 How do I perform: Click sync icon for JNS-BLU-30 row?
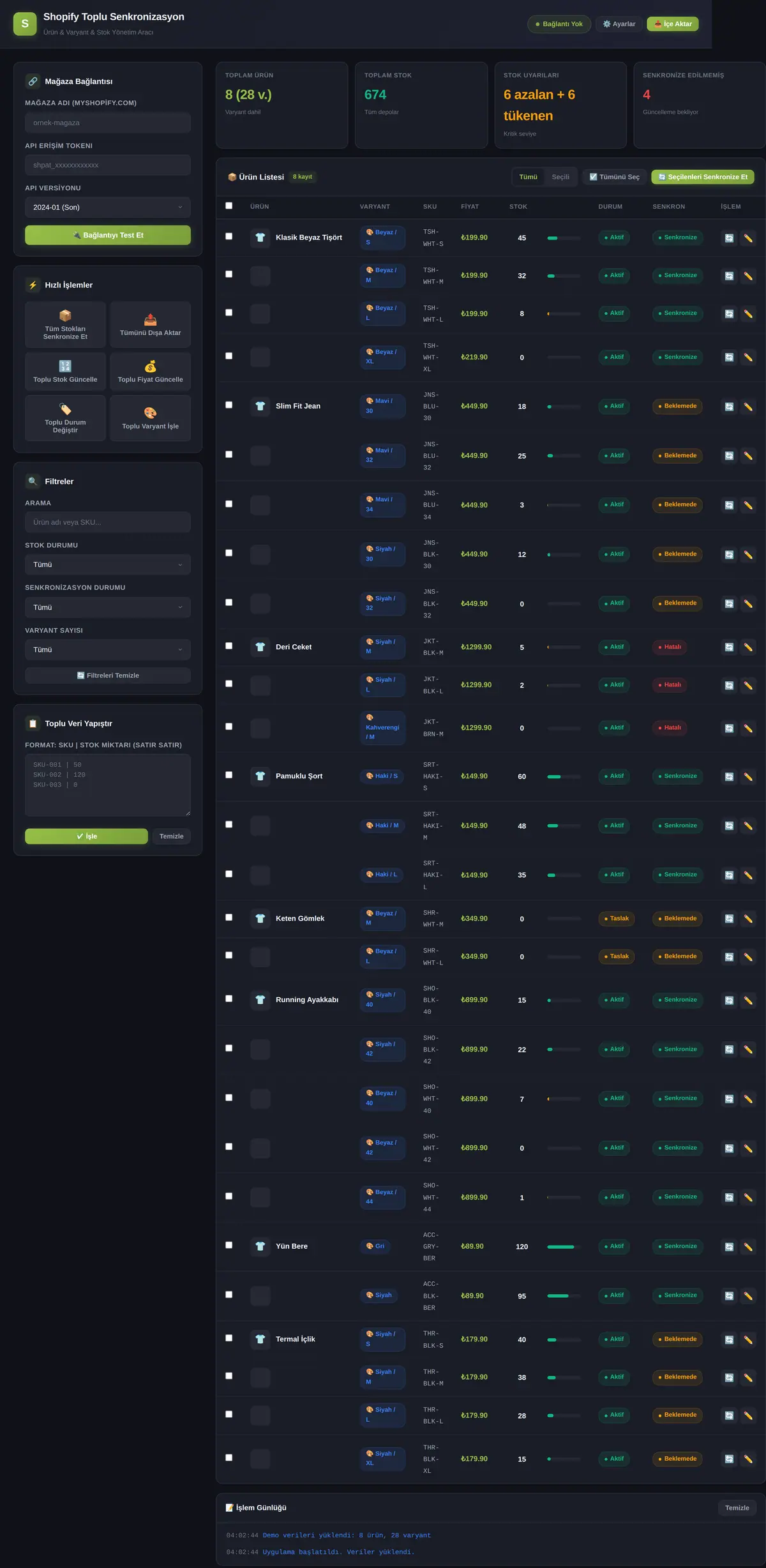(729, 406)
